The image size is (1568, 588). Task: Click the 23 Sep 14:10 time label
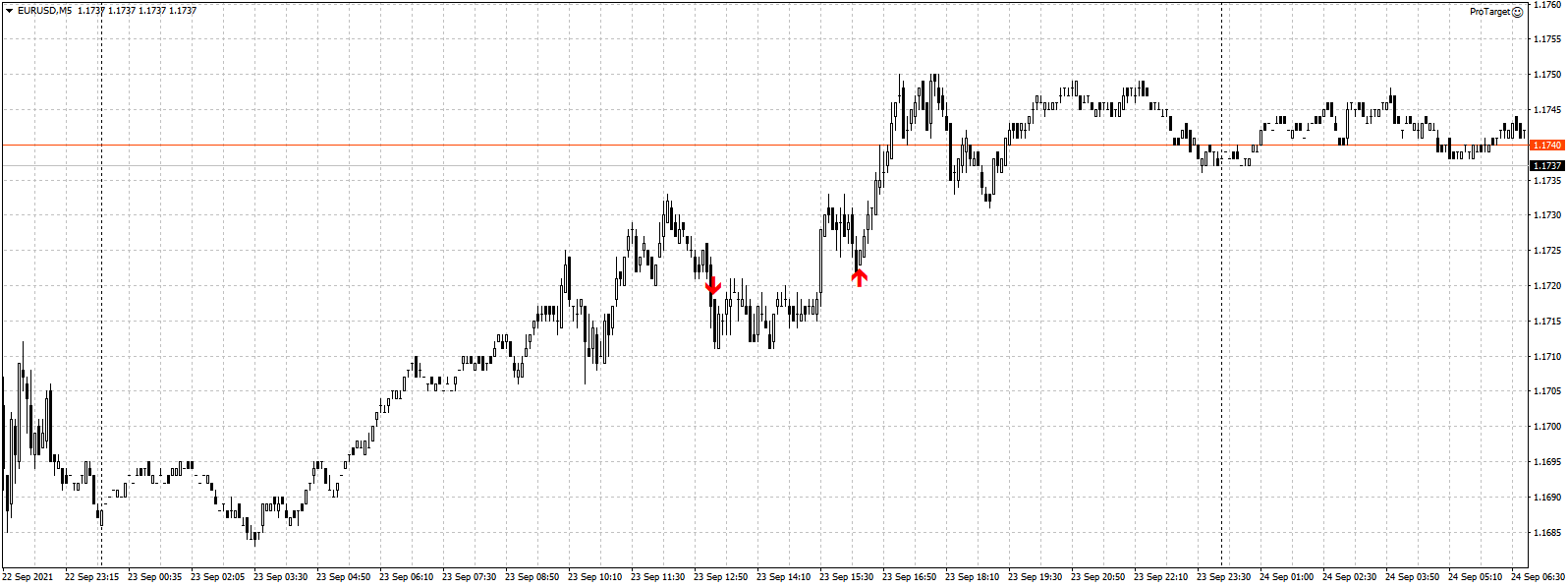783,577
